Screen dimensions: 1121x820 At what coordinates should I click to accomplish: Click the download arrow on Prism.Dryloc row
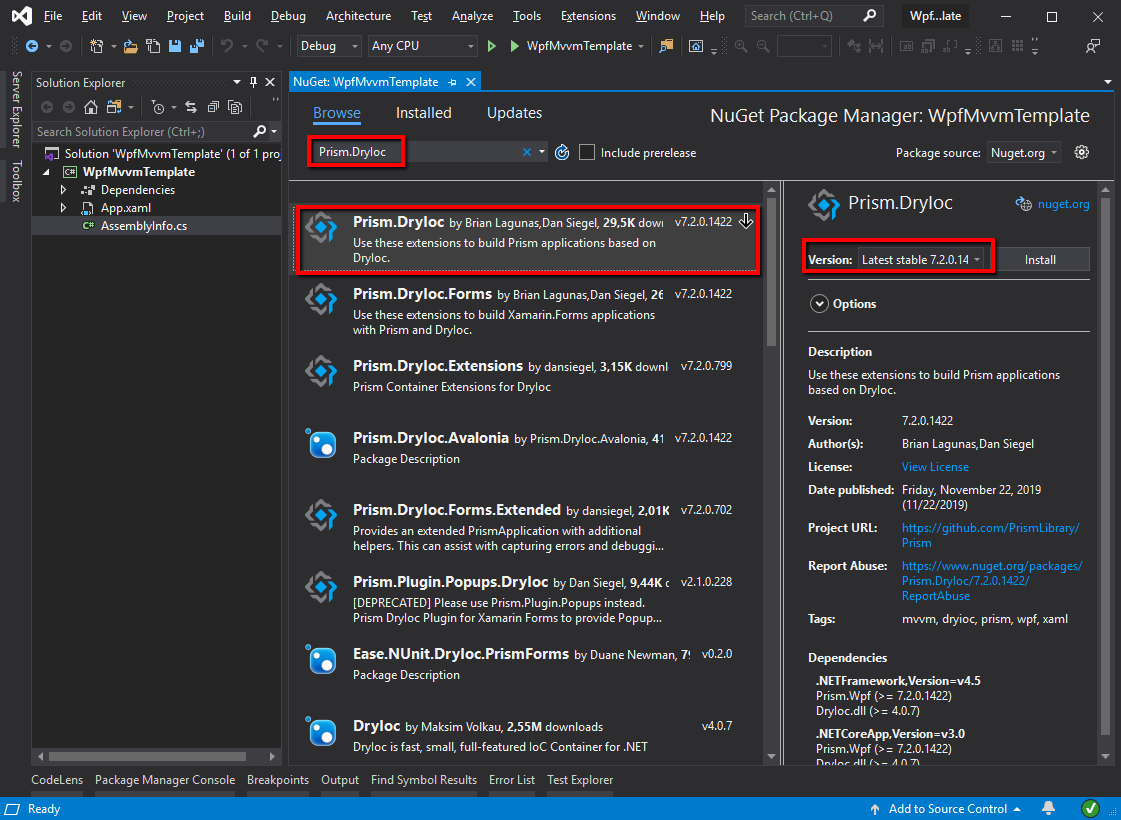click(746, 221)
